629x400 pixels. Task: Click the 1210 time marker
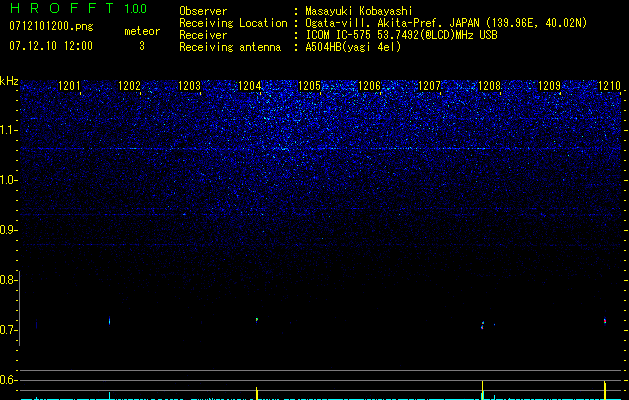(x=609, y=85)
